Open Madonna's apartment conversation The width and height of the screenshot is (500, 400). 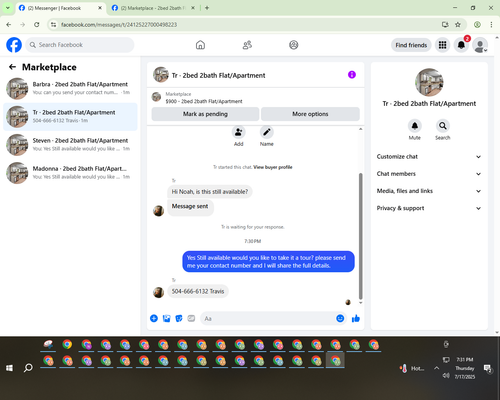pos(70,173)
